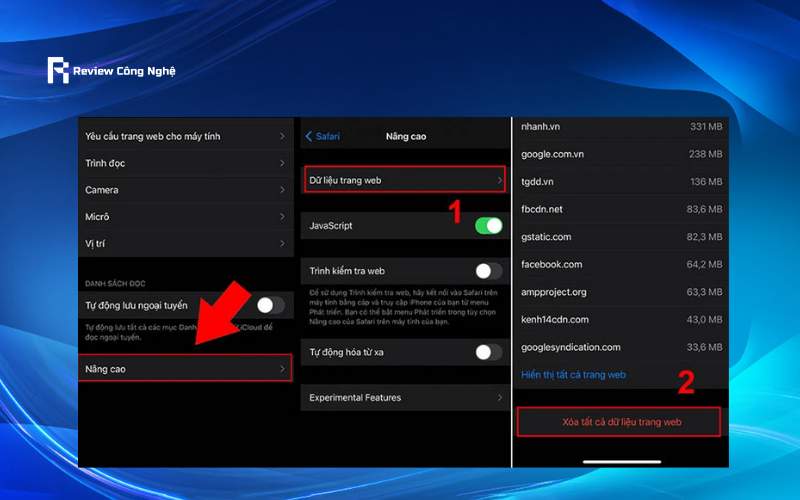Select the kenh14cdn.com website entry
This screenshot has height=500, width=800.
[621, 319]
